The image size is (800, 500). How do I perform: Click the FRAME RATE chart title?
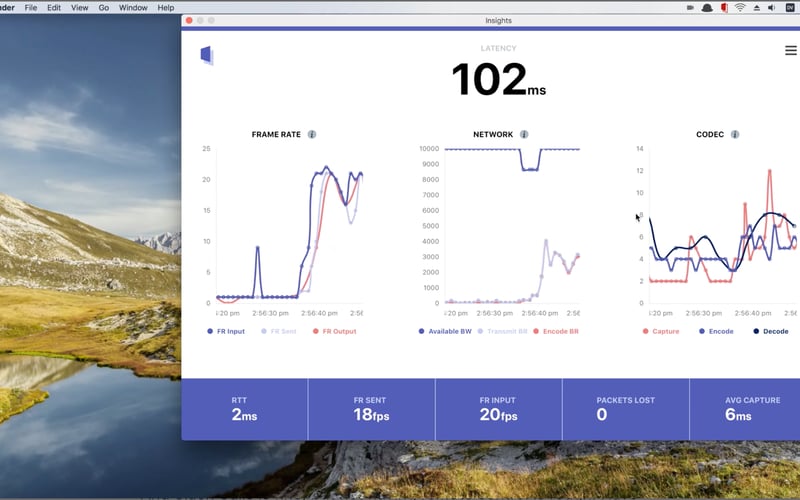click(x=276, y=134)
